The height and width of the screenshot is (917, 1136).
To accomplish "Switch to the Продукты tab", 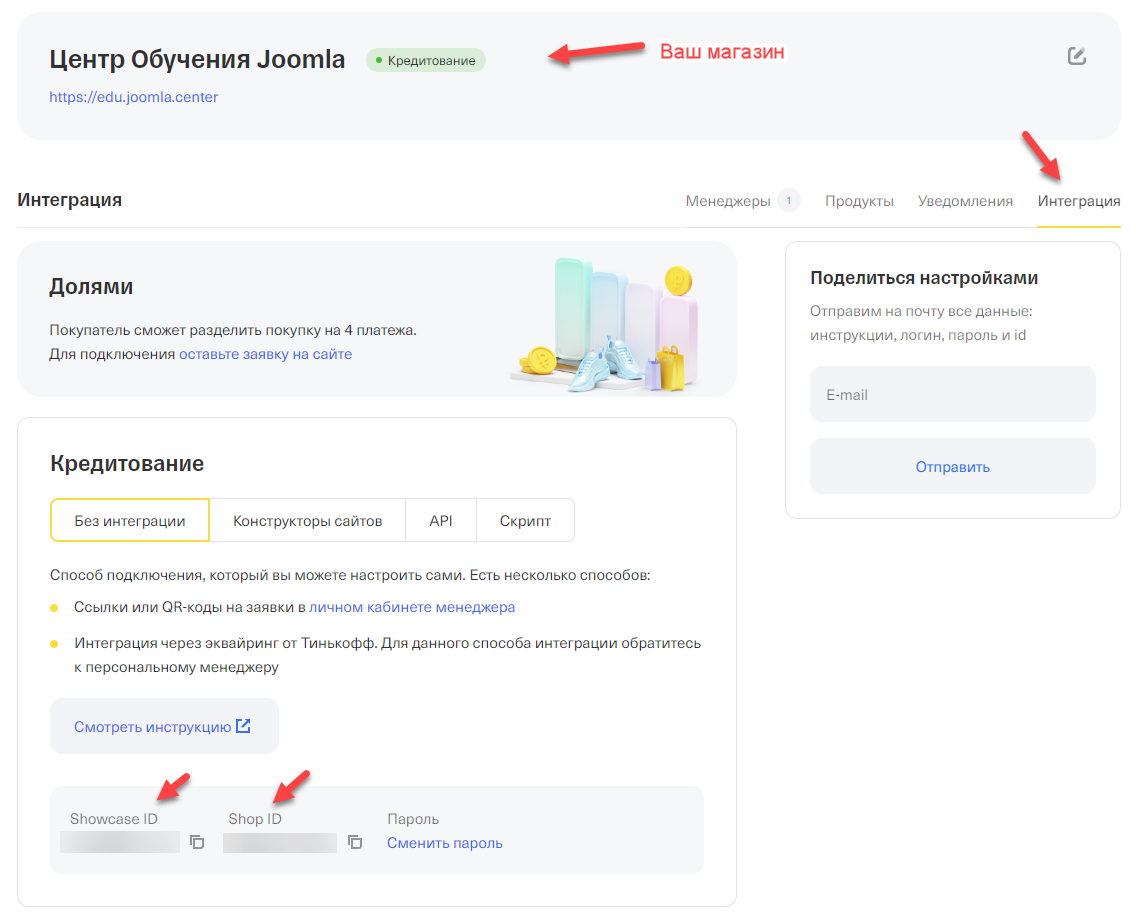I will point(859,201).
